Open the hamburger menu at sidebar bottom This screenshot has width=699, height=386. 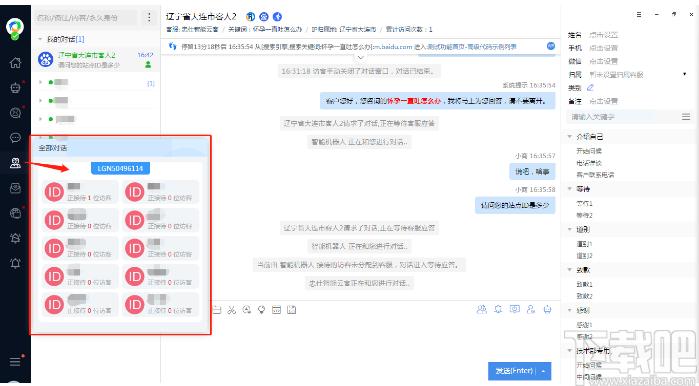15,361
